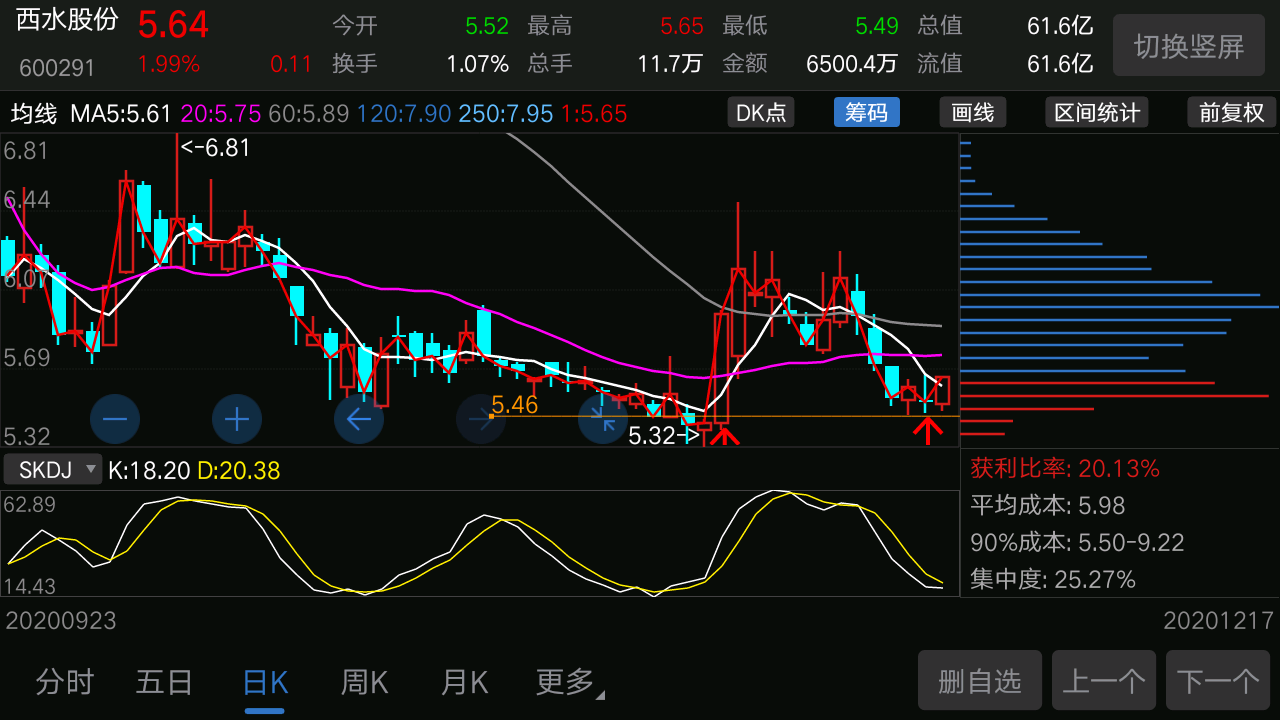Tap the current price 5.64
Viewport: 1280px width, 720px height.
(173, 25)
